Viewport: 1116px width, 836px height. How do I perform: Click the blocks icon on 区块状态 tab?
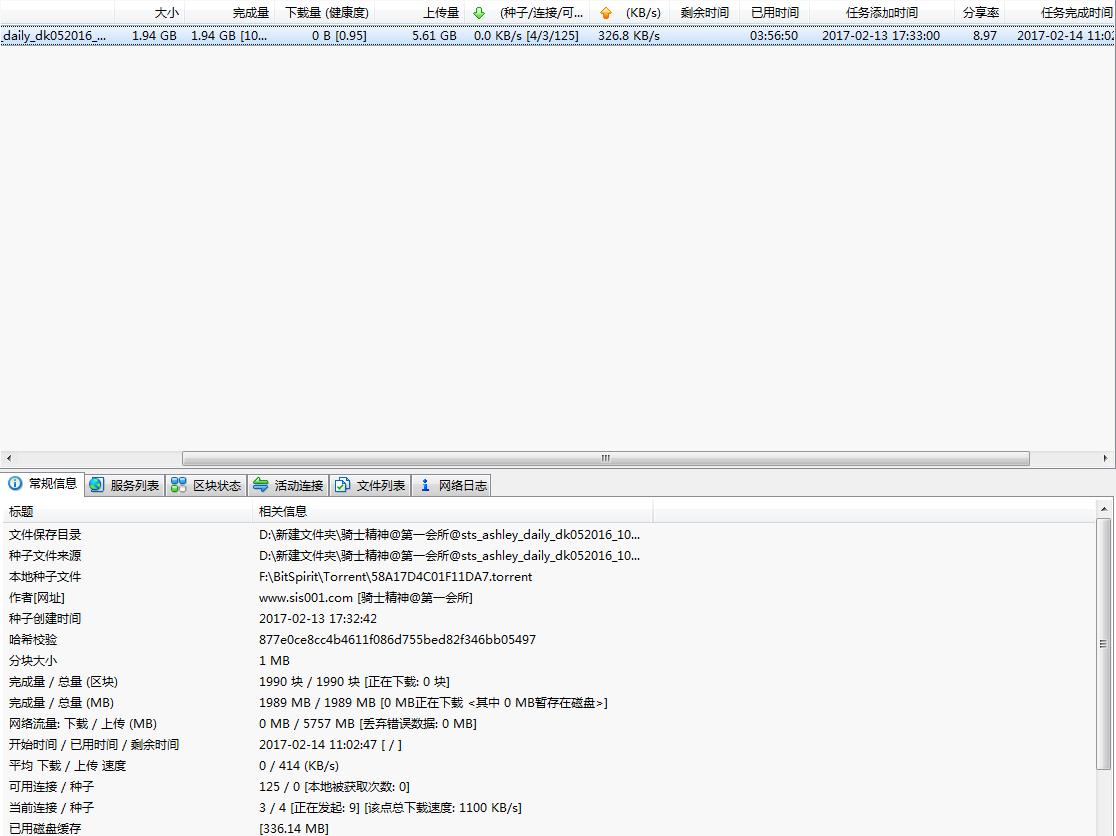179,485
